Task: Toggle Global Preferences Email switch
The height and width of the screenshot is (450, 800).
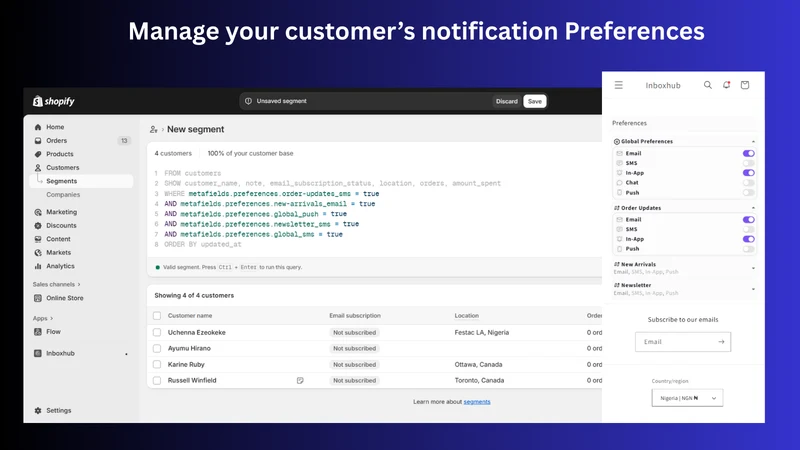Action: coord(748,153)
